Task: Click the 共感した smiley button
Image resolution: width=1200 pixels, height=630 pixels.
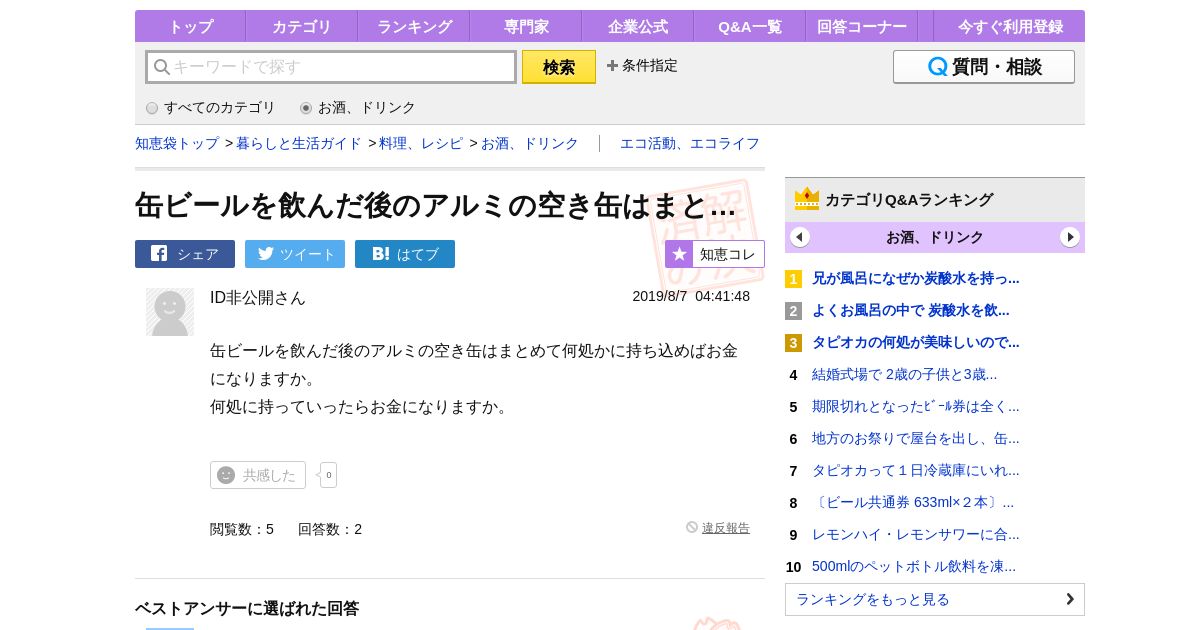Action: coord(258,475)
